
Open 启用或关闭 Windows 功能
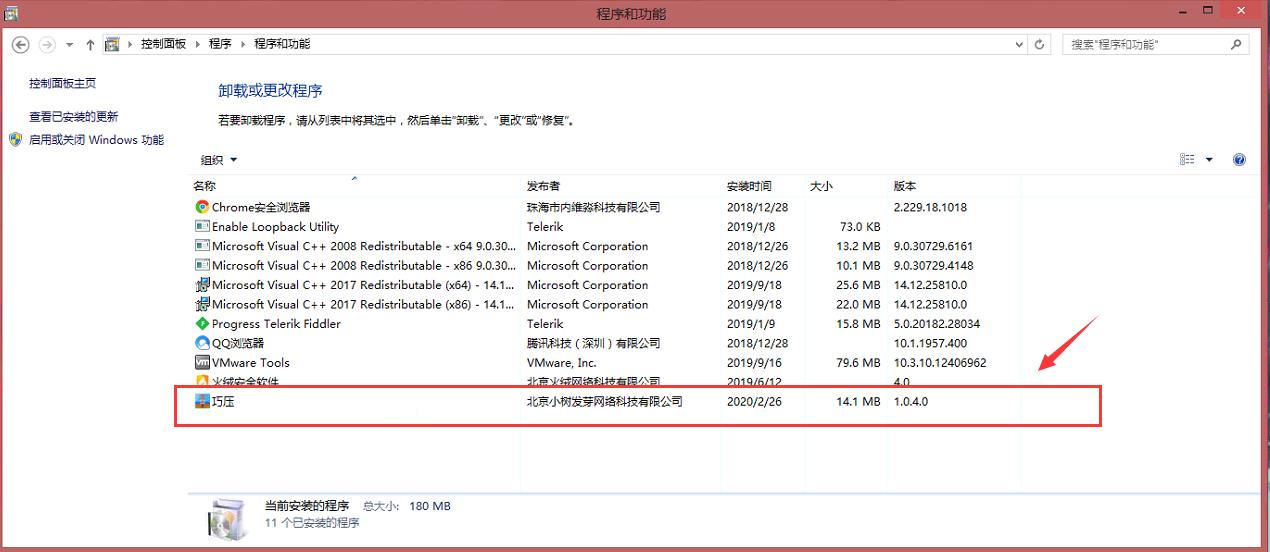[x=96, y=140]
